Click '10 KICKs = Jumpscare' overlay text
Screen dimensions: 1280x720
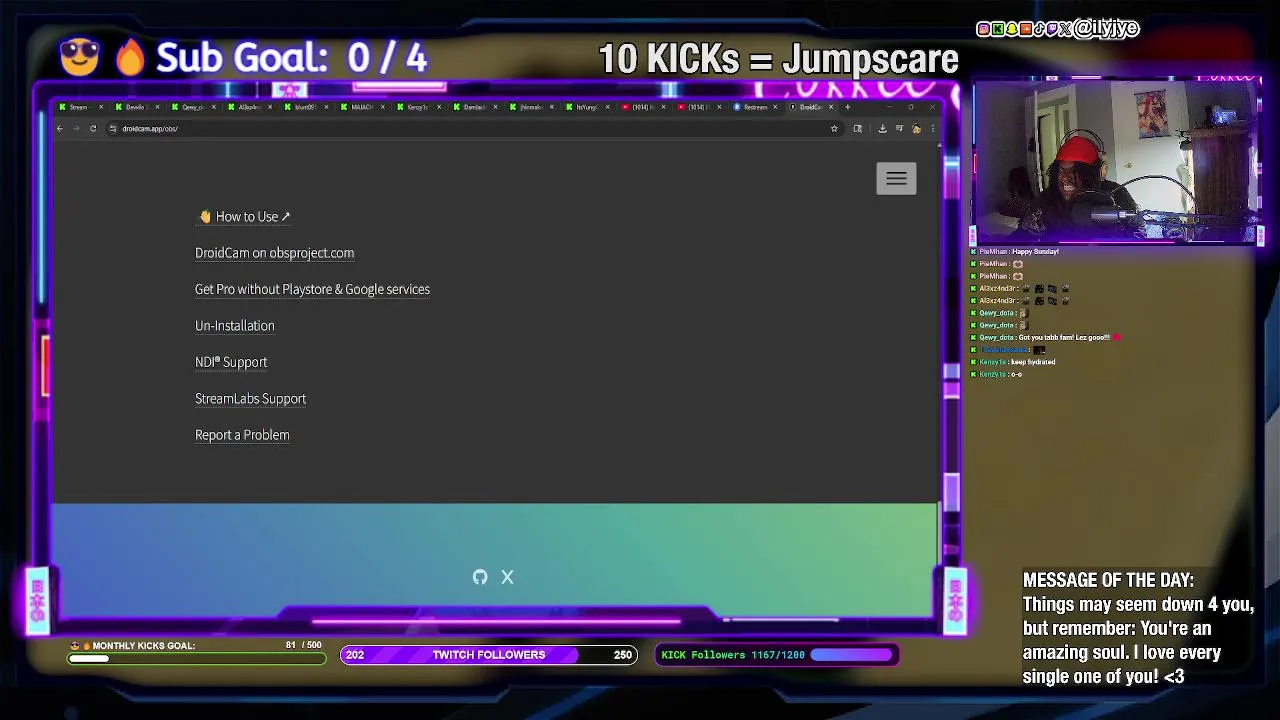tap(778, 59)
